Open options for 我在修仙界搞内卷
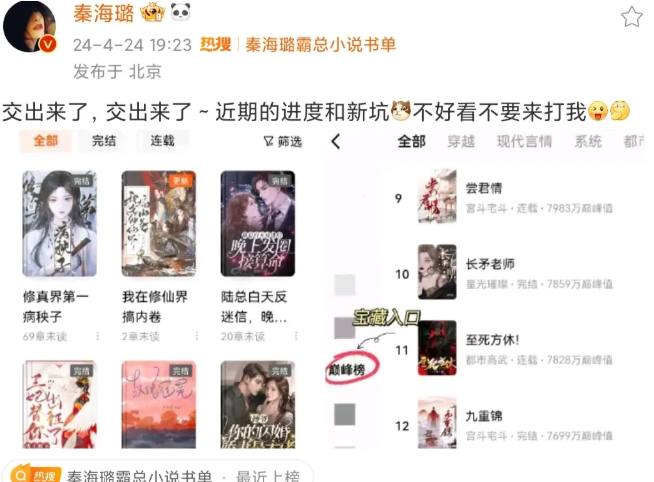654x482 pixels. coord(197,336)
